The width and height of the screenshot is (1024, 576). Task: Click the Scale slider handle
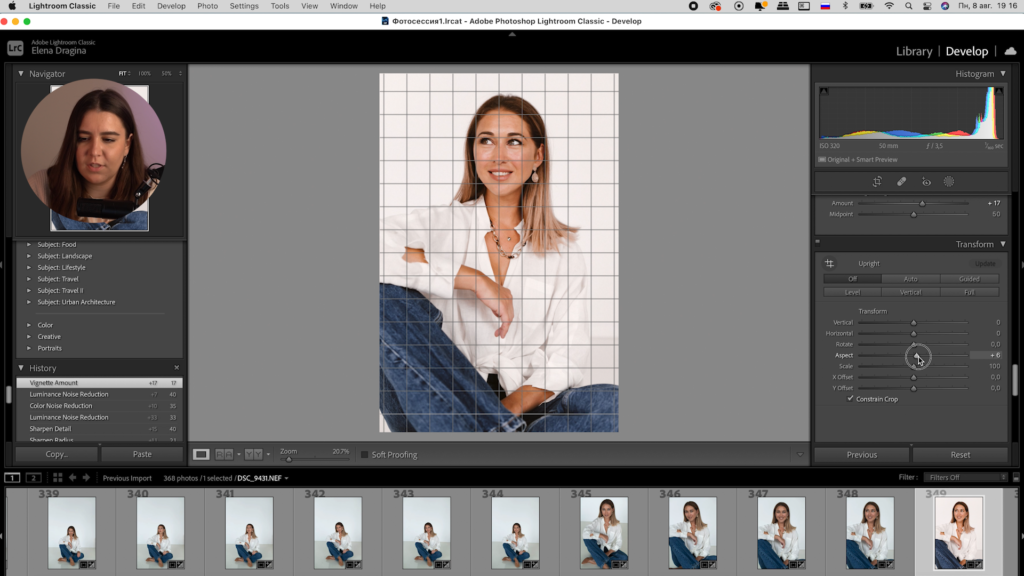tap(913, 366)
